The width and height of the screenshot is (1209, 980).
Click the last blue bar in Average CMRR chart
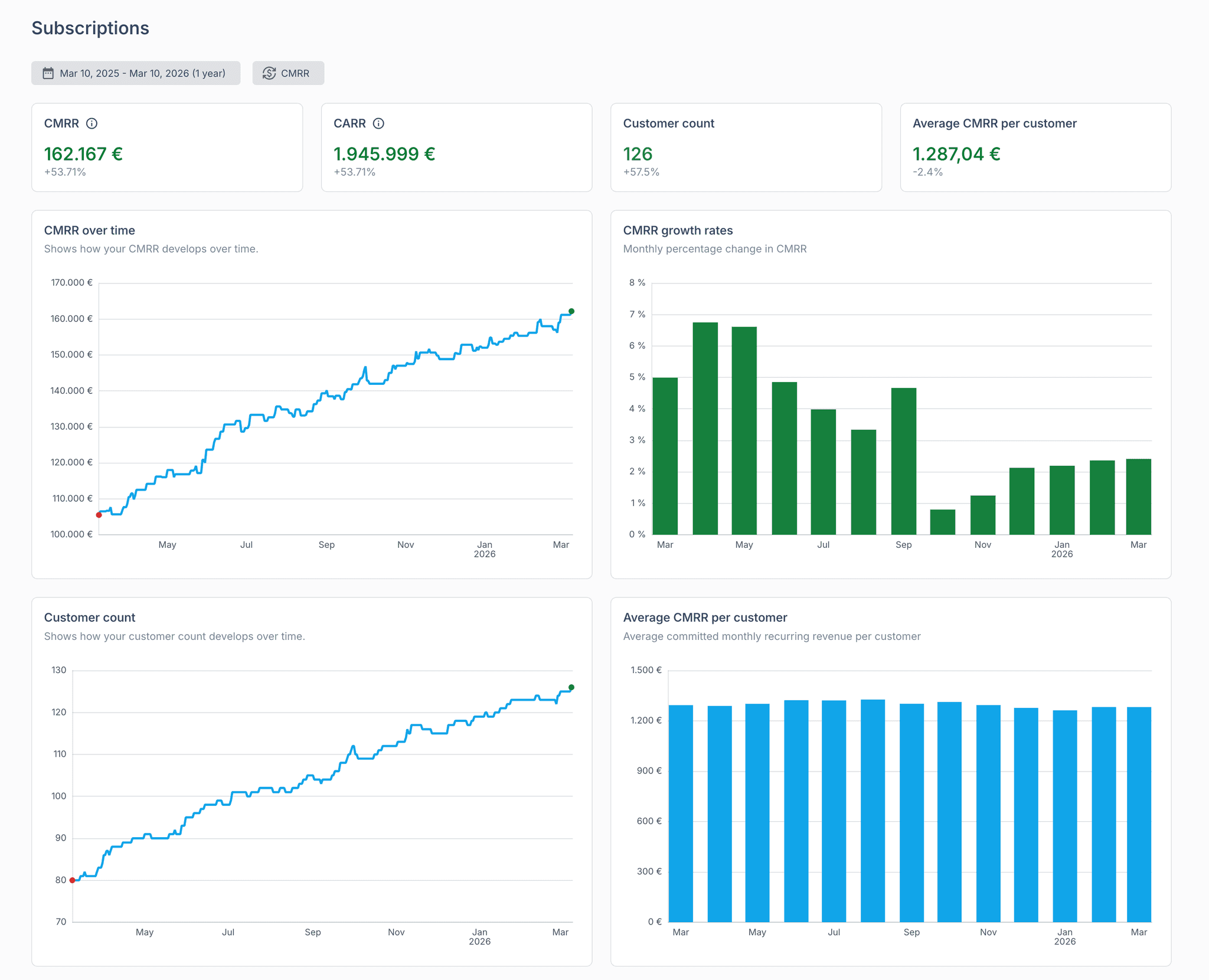pyautogui.click(x=1139, y=814)
